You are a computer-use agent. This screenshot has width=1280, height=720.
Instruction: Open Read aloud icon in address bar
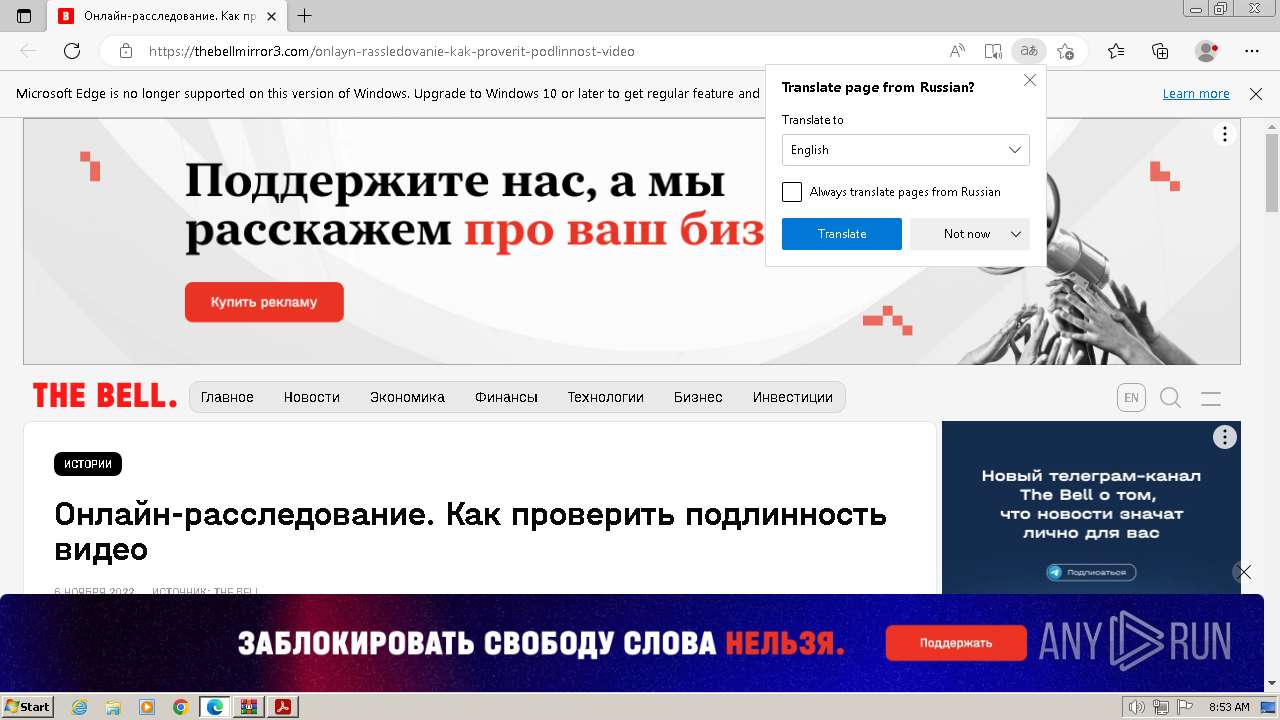point(957,51)
